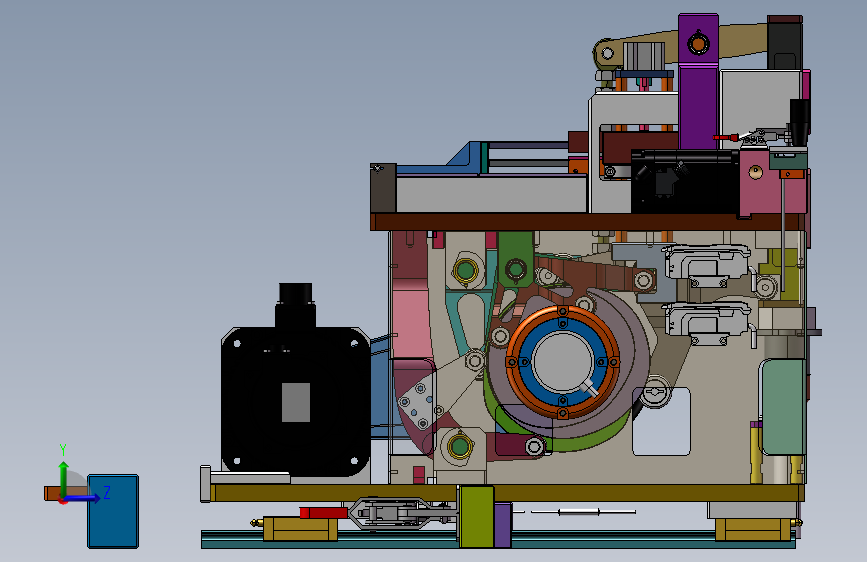
Task: Select the mustard-colored base plate
Action: click(506, 493)
